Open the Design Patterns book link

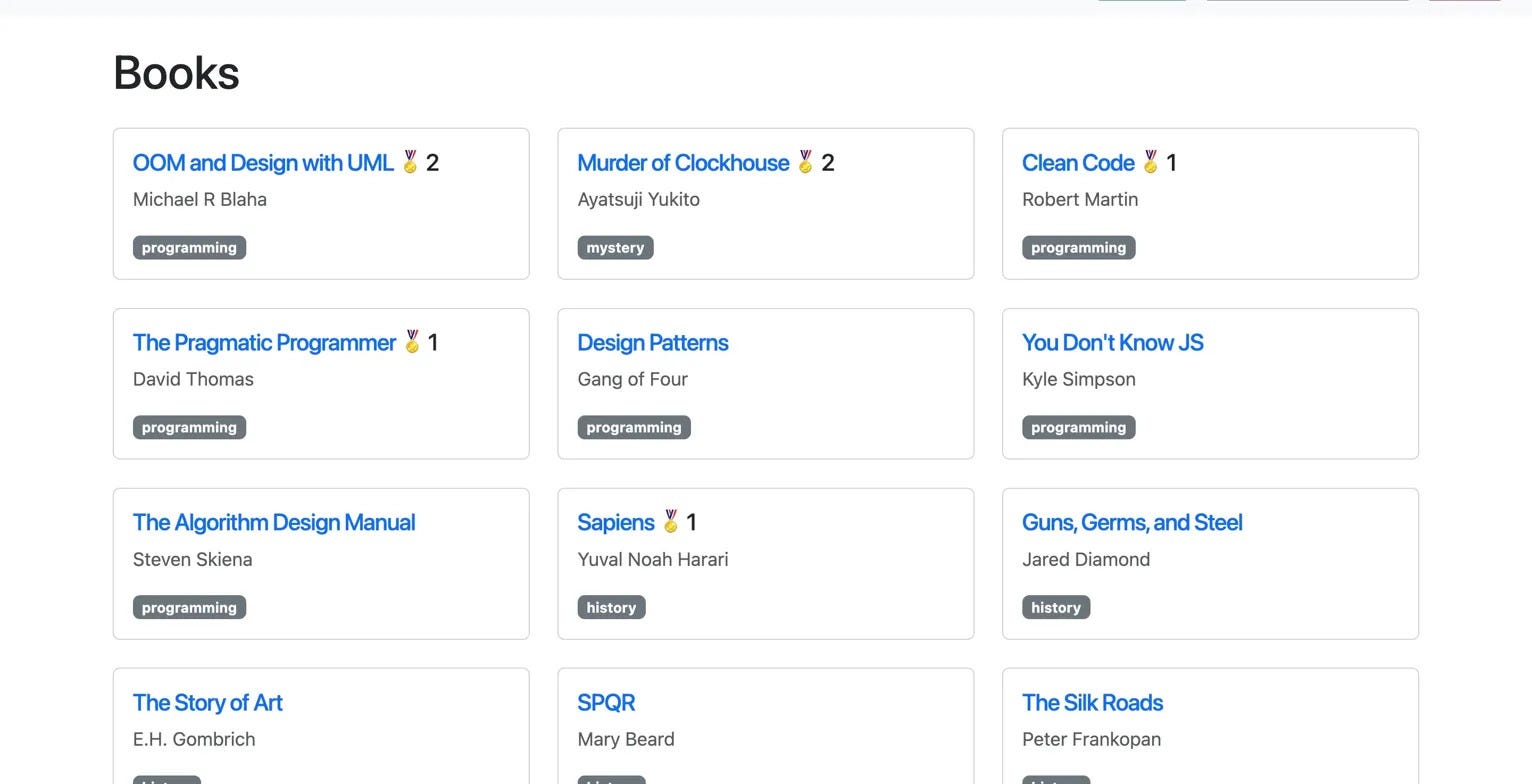[653, 342]
